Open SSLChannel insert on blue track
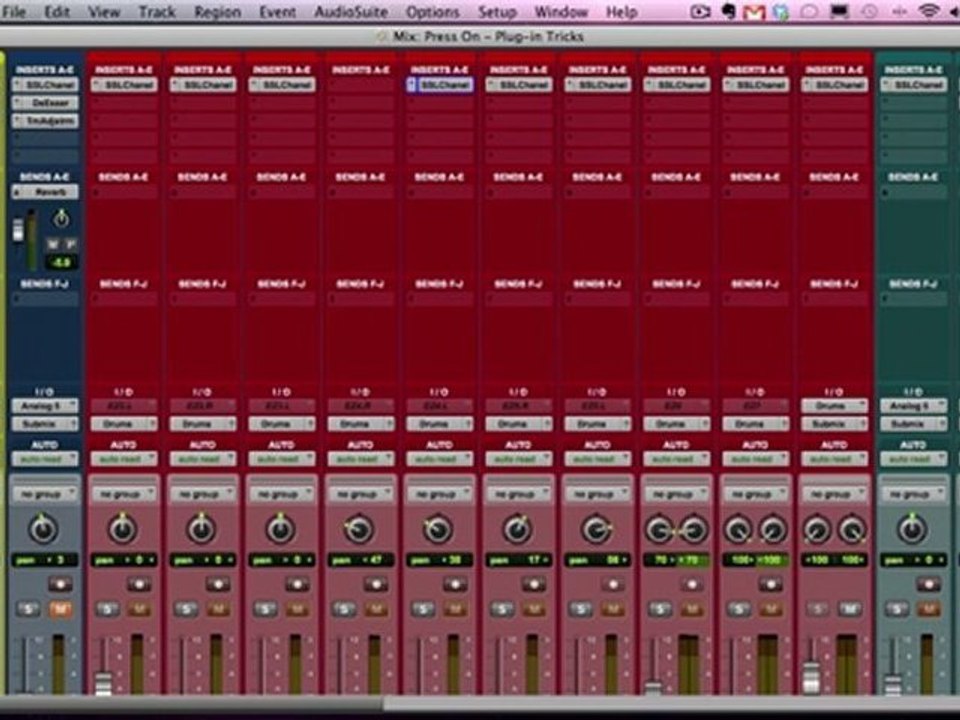 click(45, 85)
